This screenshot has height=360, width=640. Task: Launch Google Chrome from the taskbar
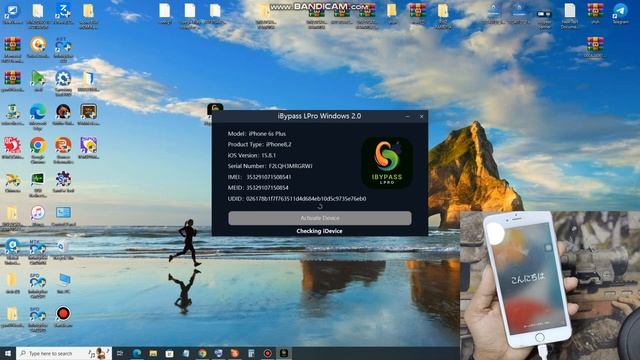tap(202, 353)
